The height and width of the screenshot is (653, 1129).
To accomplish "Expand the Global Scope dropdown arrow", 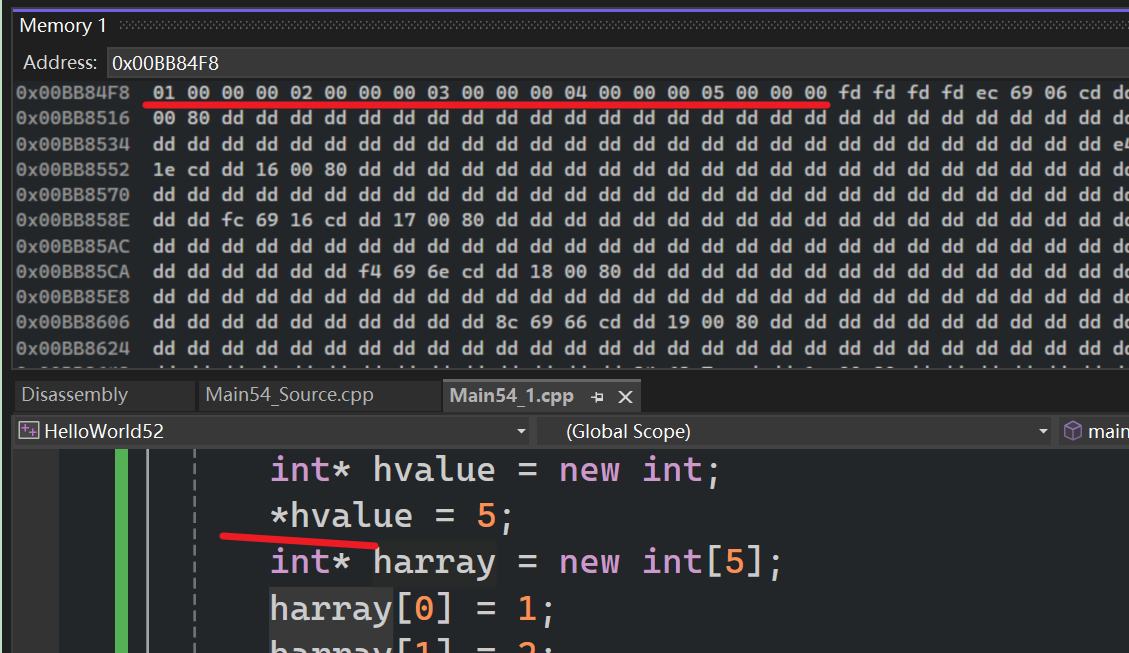I will point(1043,431).
